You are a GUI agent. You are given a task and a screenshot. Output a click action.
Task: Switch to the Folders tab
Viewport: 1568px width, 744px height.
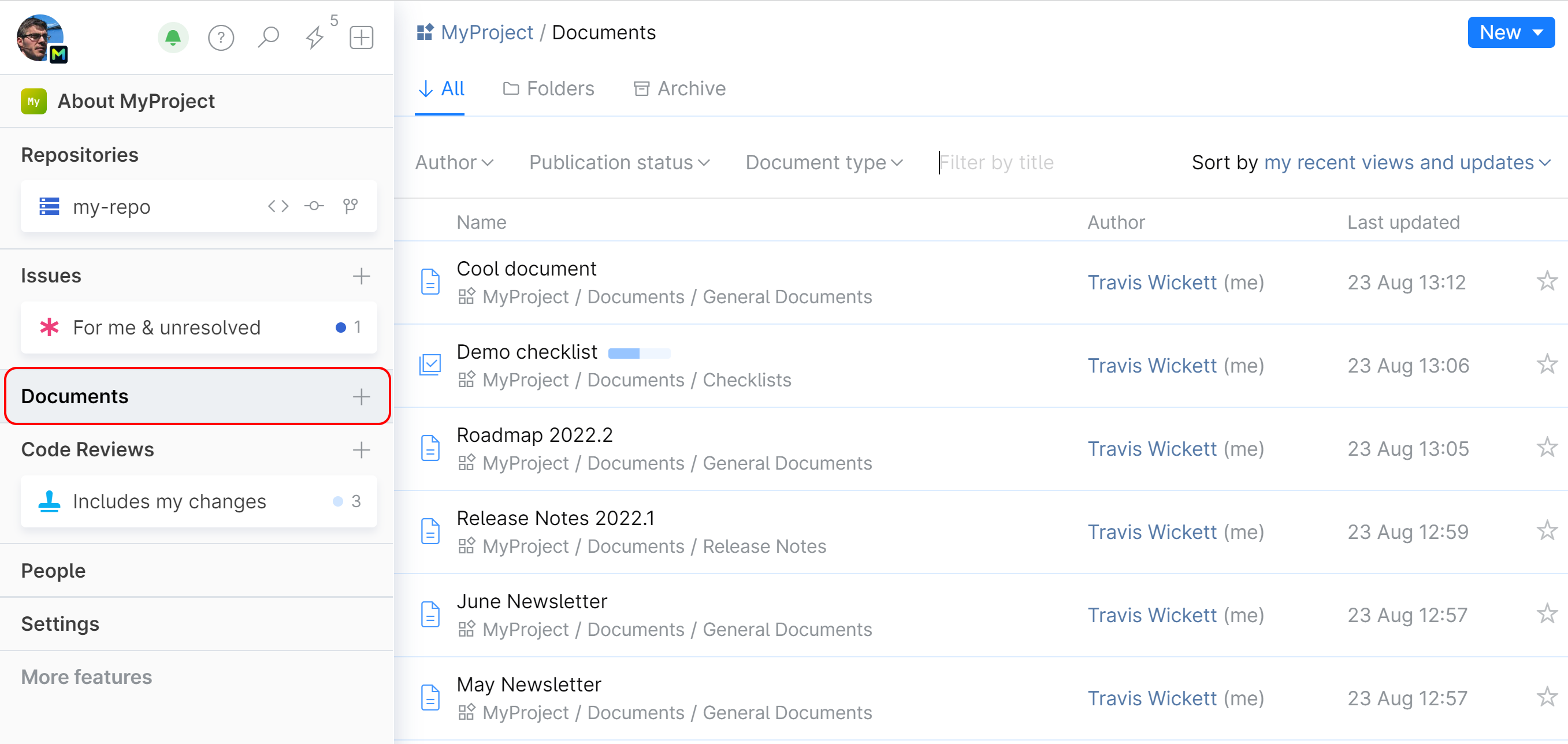(x=548, y=88)
